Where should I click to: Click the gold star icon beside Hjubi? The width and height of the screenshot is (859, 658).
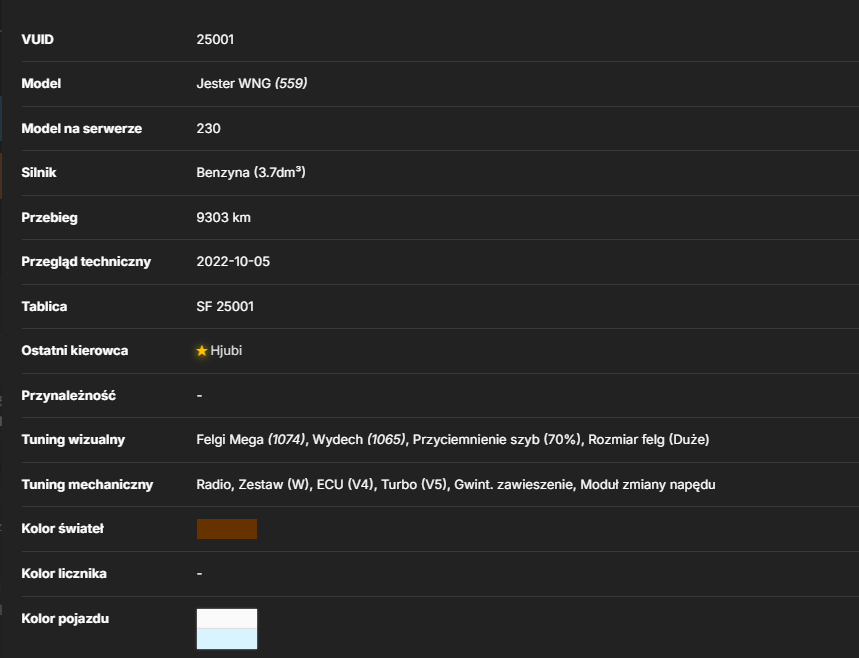(202, 351)
